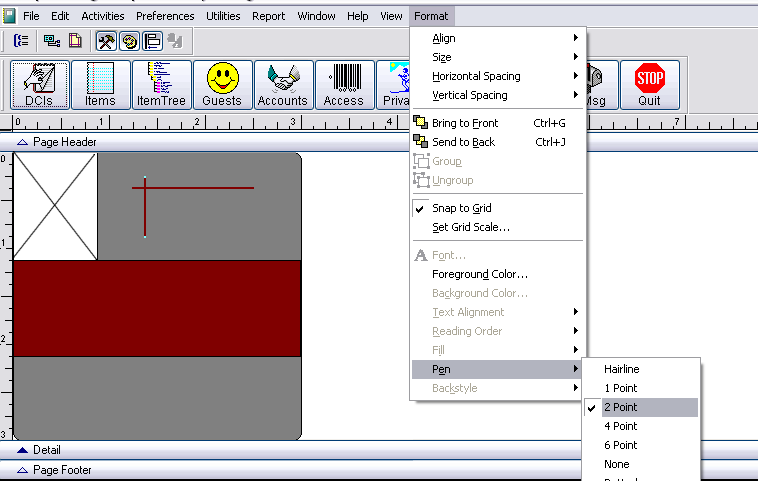Open the Preferences menu
The width and height of the screenshot is (758, 481).
[165, 16]
